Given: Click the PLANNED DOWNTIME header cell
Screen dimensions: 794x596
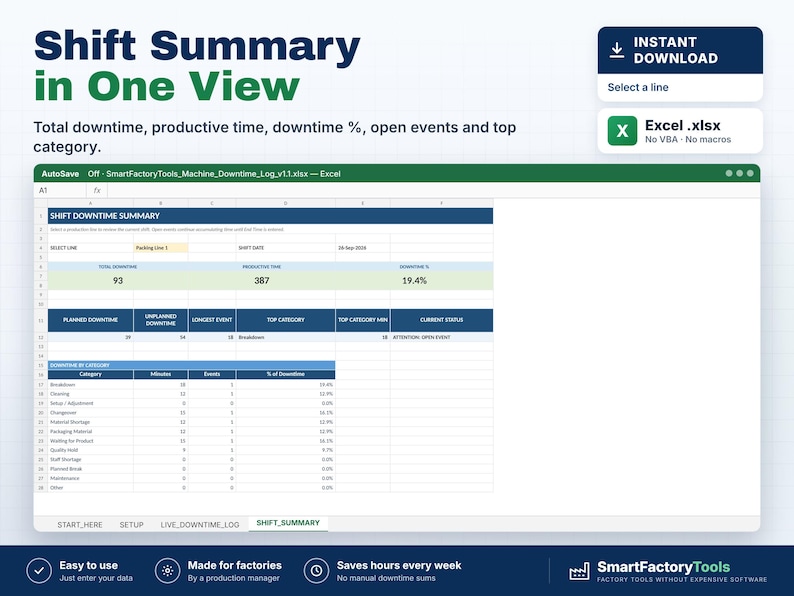Looking at the screenshot, I should click(x=91, y=320).
